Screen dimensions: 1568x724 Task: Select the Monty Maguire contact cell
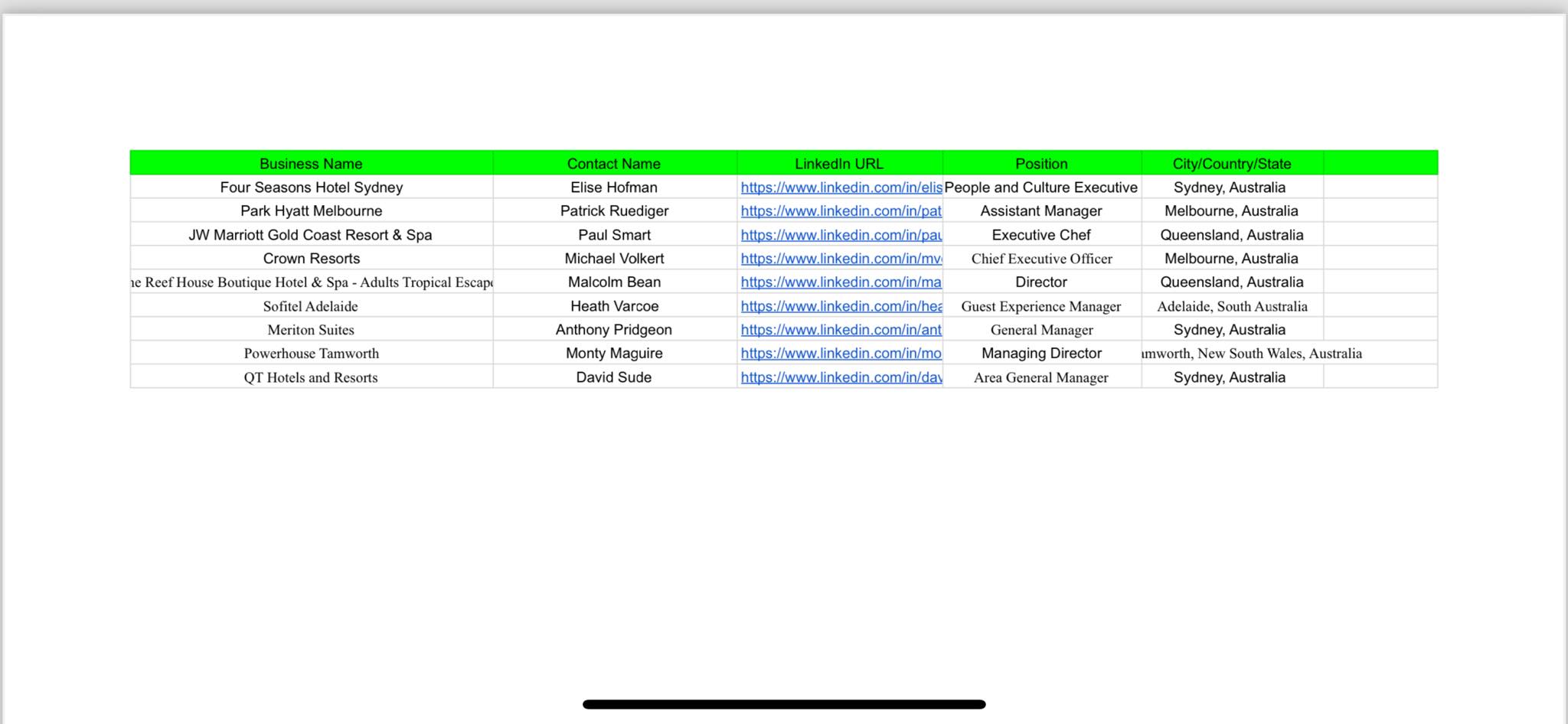pyautogui.click(x=615, y=354)
